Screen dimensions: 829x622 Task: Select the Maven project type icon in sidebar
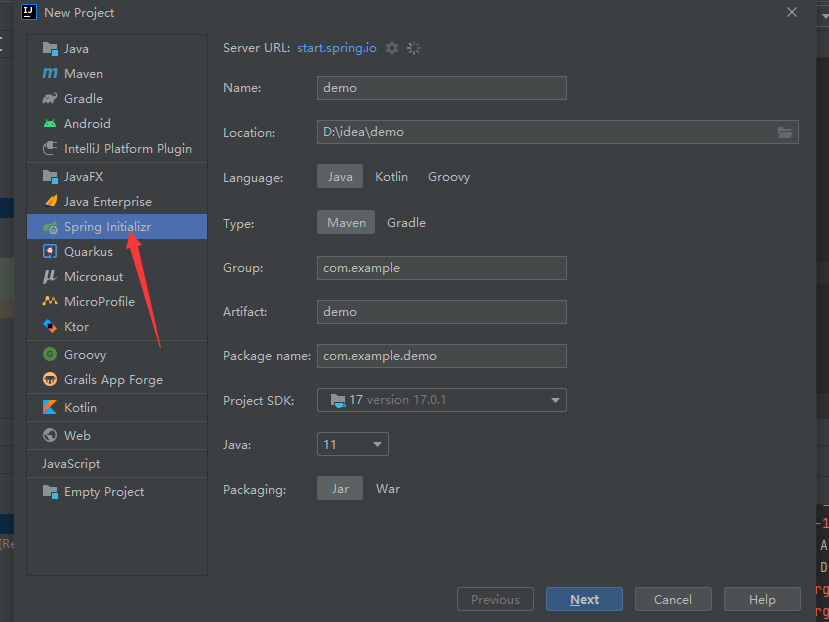click(x=50, y=74)
